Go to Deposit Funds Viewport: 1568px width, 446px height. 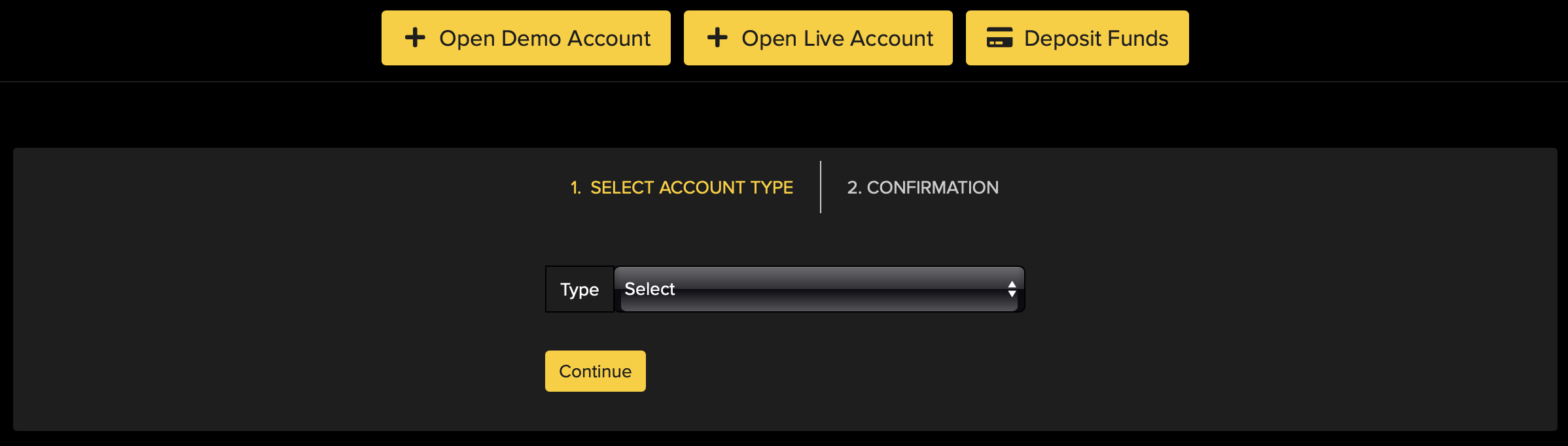click(1077, 38)
